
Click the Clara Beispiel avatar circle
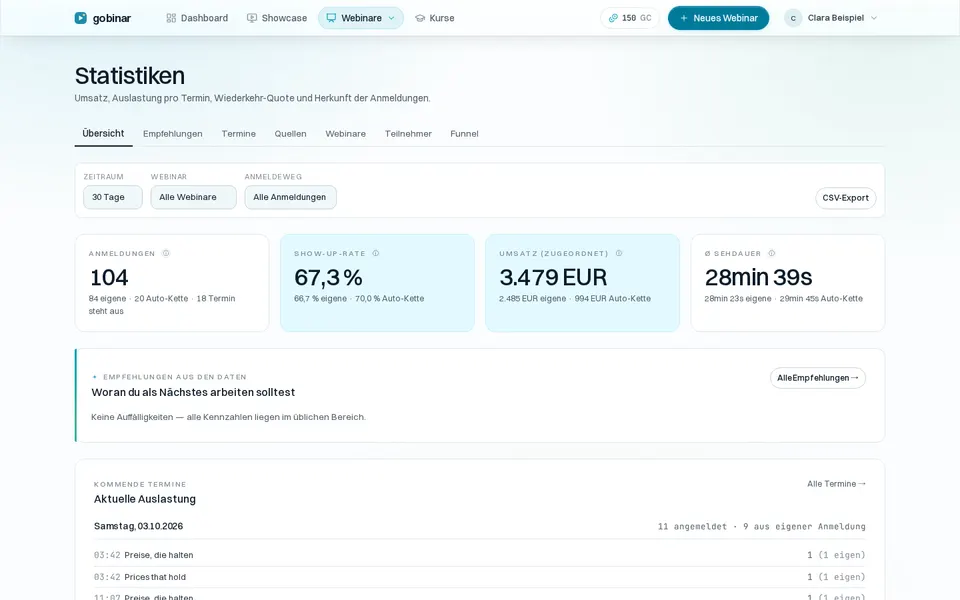pos(793,18)
